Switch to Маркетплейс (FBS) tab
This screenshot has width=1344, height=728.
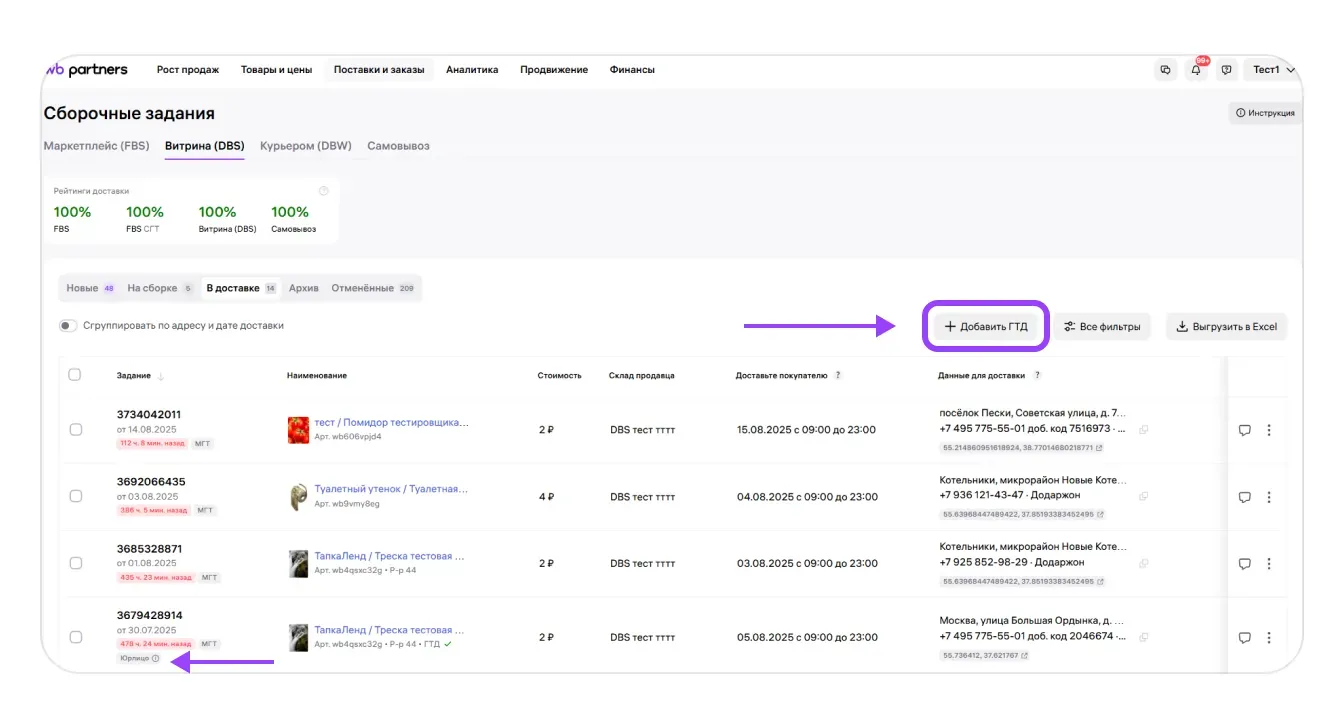[x=96, y=146]
